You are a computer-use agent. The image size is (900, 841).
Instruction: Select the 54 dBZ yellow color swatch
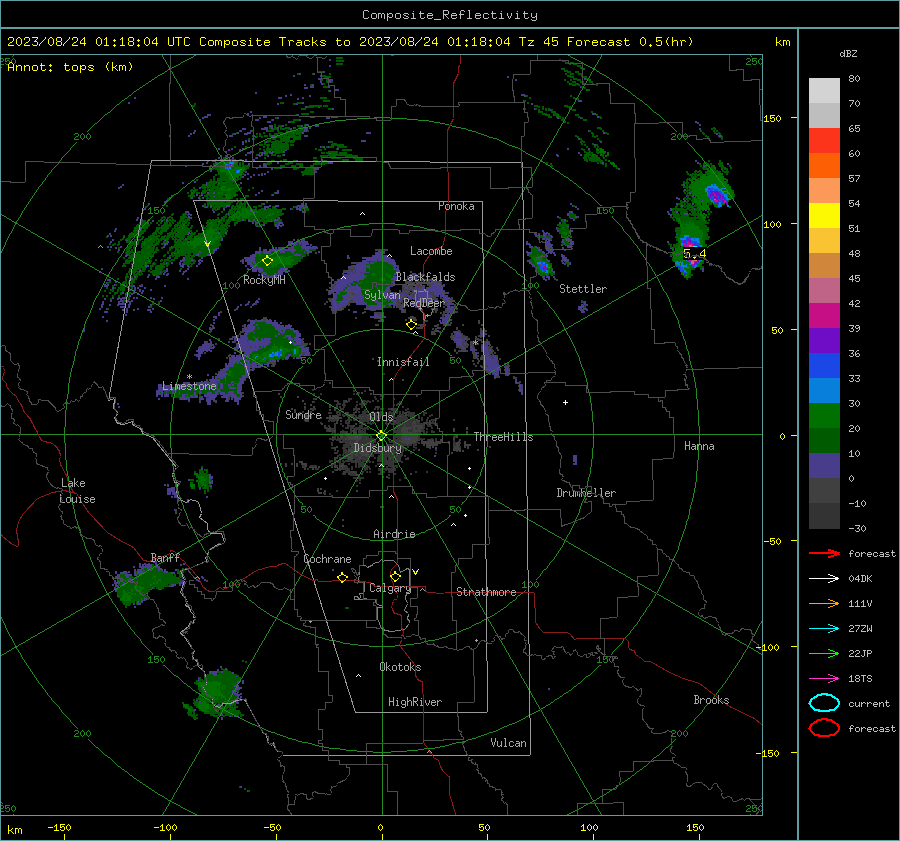coord(824,215)
